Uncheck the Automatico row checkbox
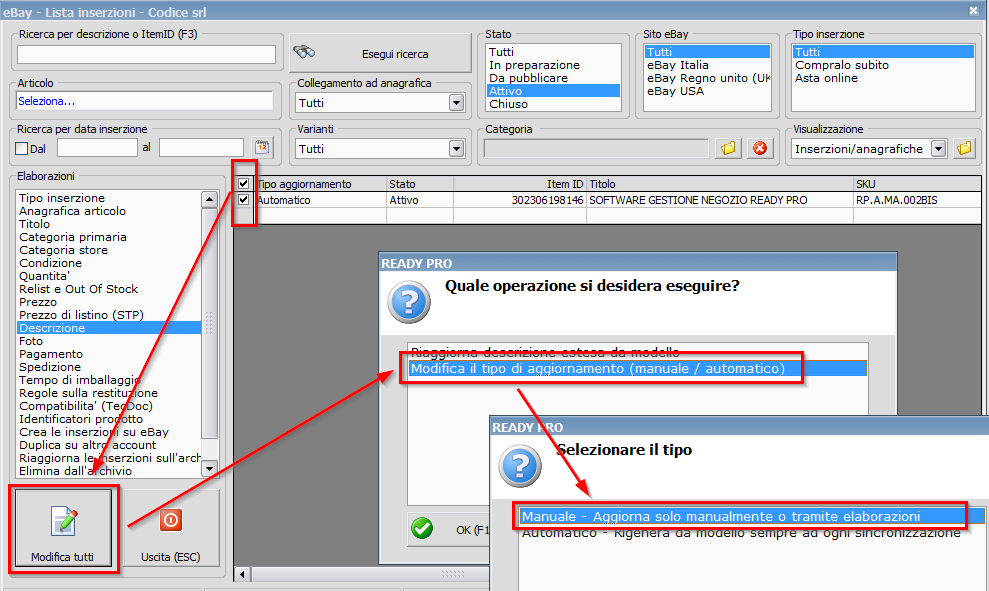 pyautogui.click(x=243, y=200)
